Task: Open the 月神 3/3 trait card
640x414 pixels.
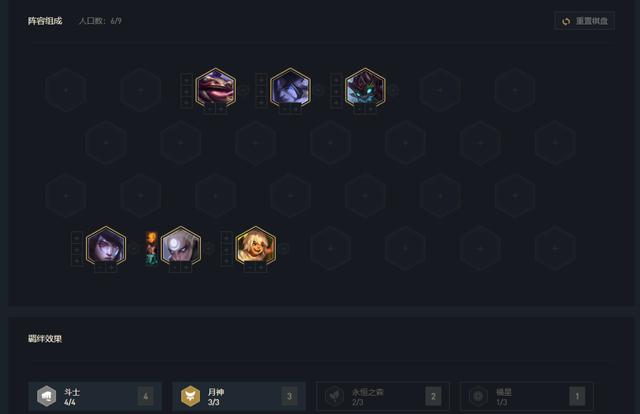Action: click(239, 396)
